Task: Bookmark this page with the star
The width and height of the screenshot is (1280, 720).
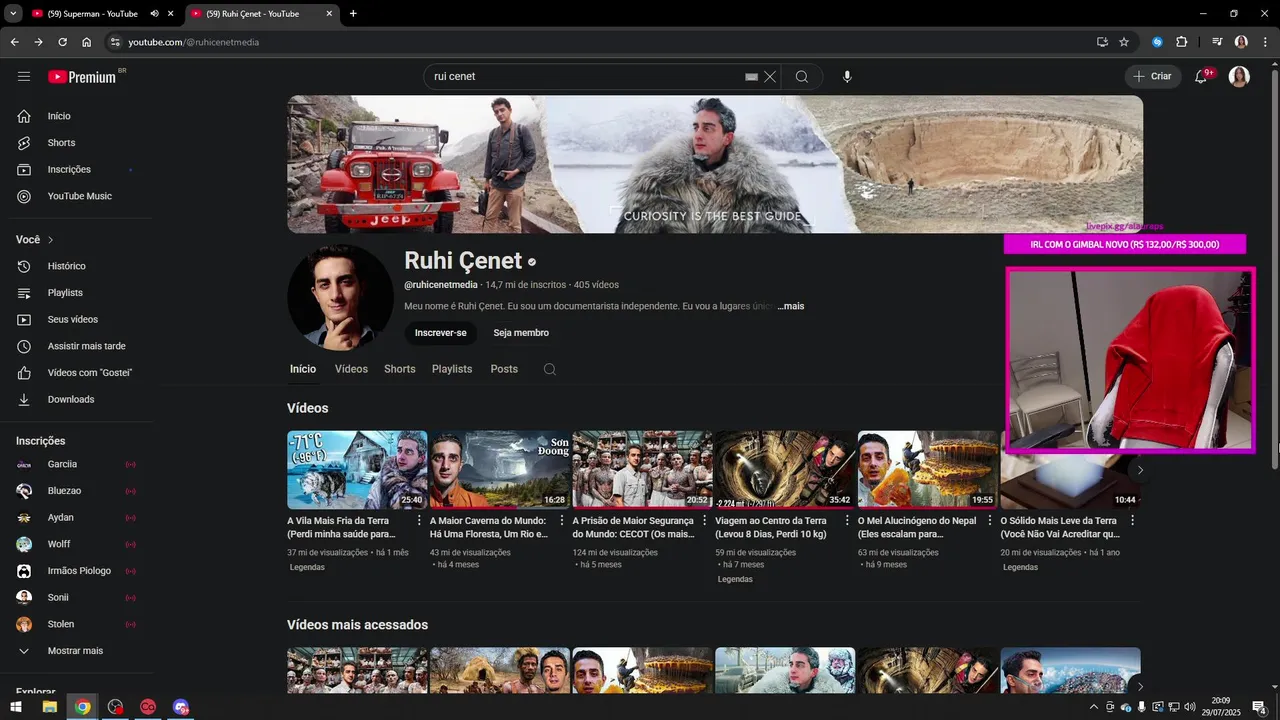Action: 1124,42
